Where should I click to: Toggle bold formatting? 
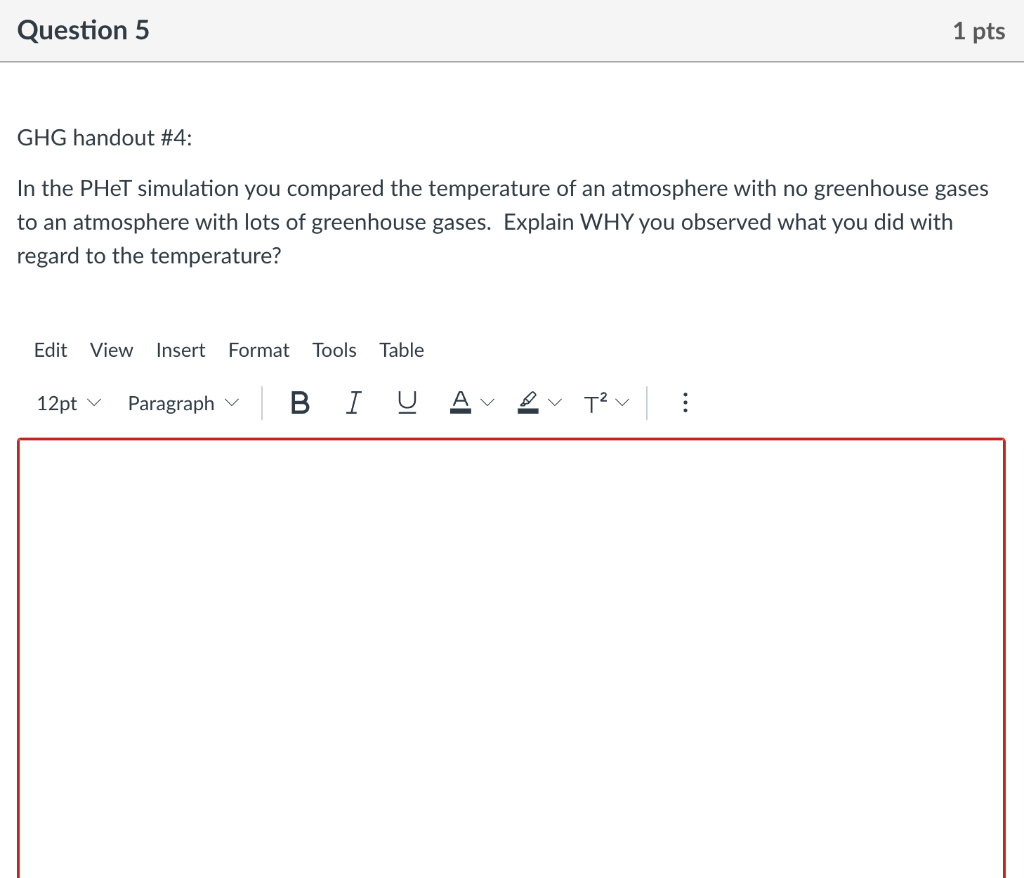coord(299,401)
